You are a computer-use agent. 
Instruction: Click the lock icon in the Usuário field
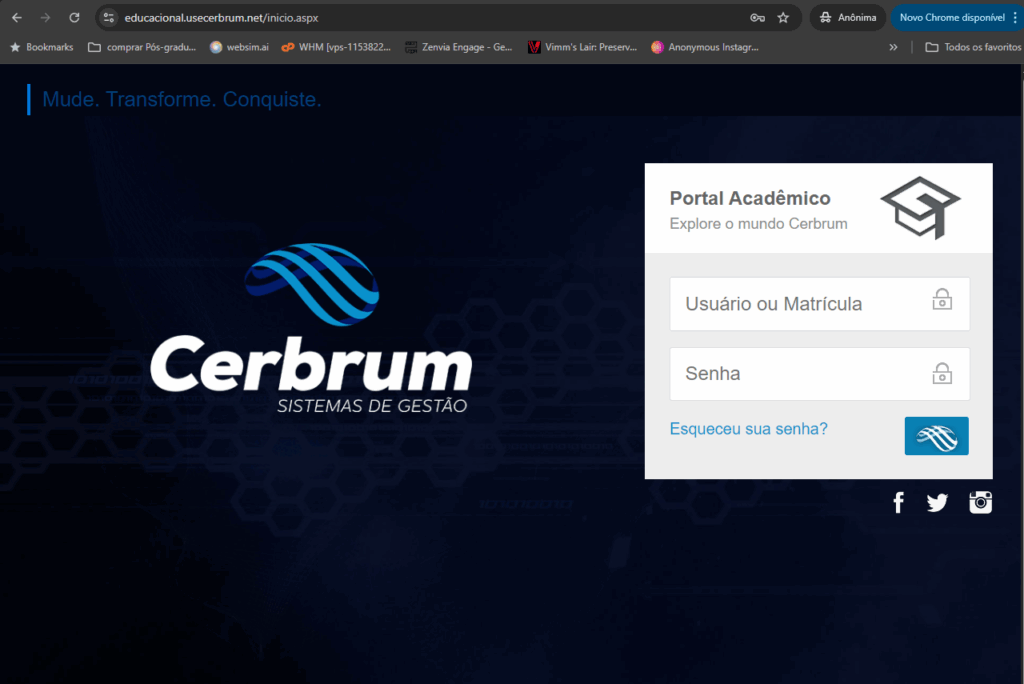(942, 299)
